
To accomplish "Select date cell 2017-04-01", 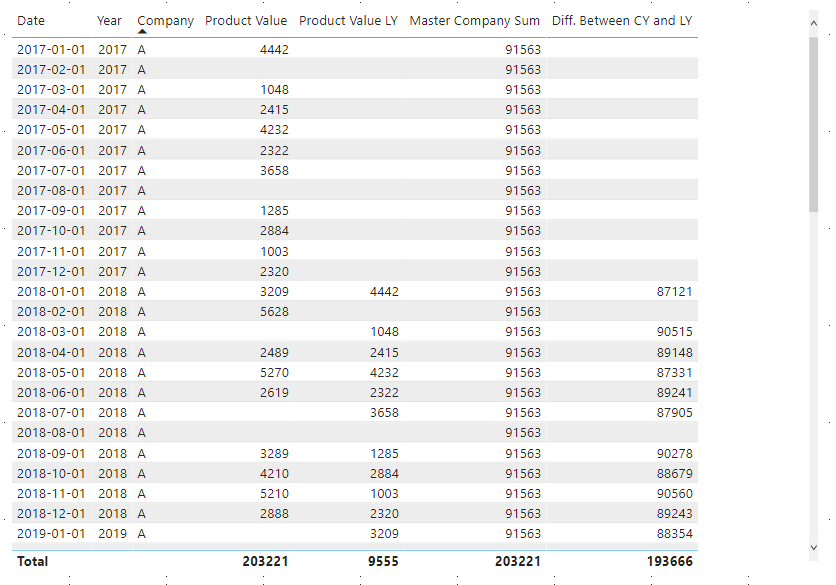I will click(x=51, y=110).
